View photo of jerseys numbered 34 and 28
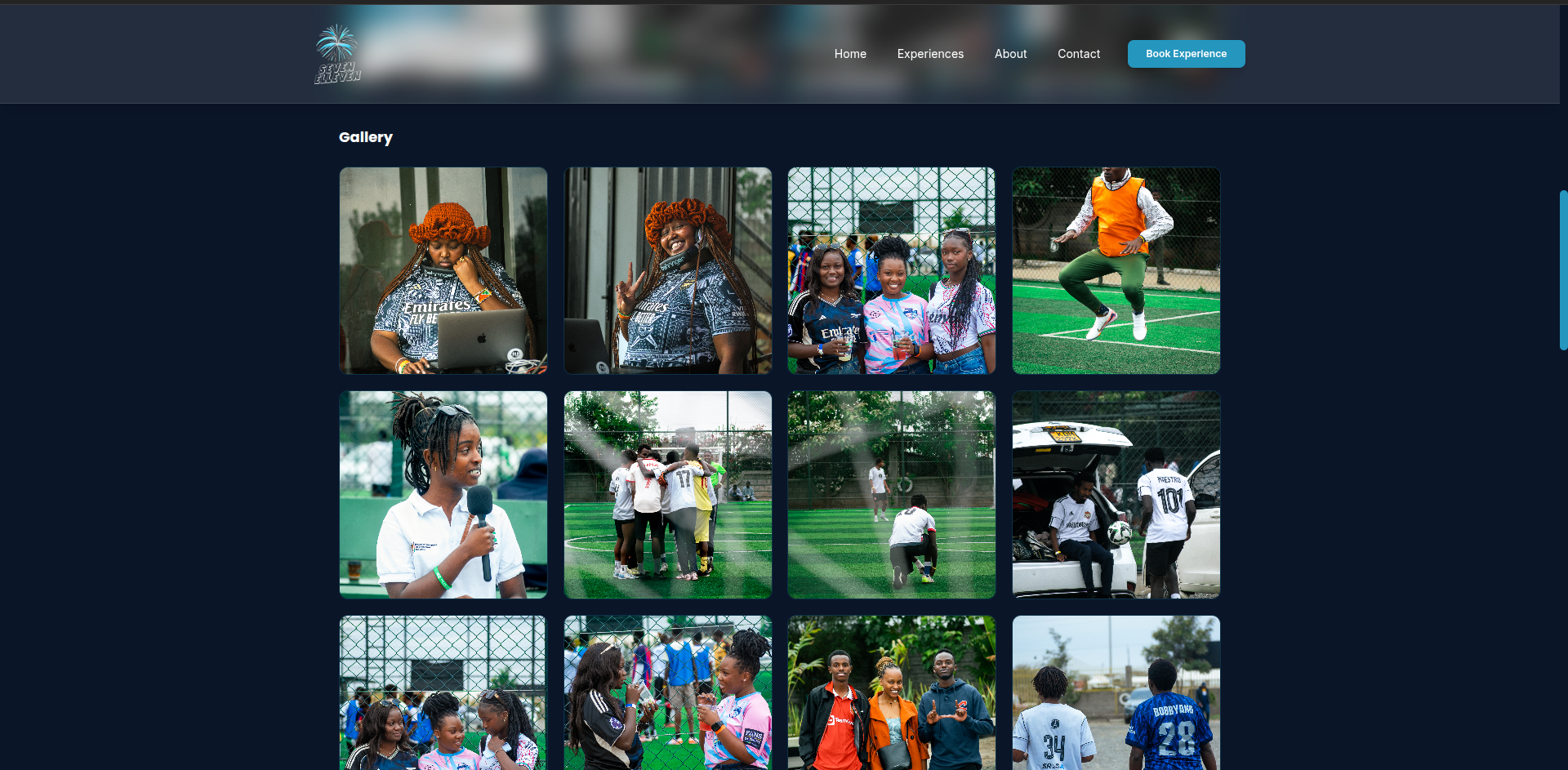 click(1116, 692)
